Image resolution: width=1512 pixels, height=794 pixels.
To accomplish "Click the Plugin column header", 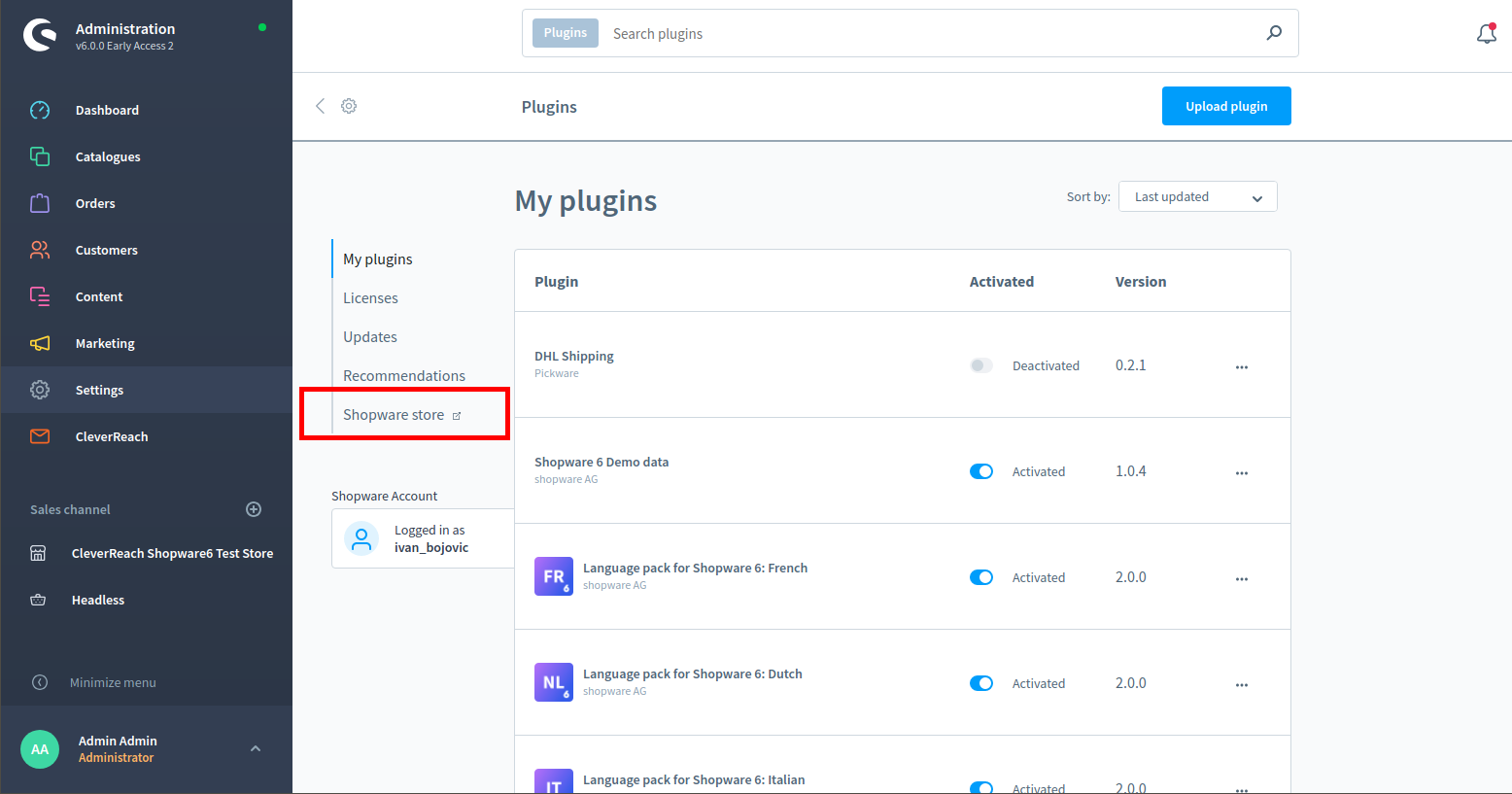I will click(557, 282).
